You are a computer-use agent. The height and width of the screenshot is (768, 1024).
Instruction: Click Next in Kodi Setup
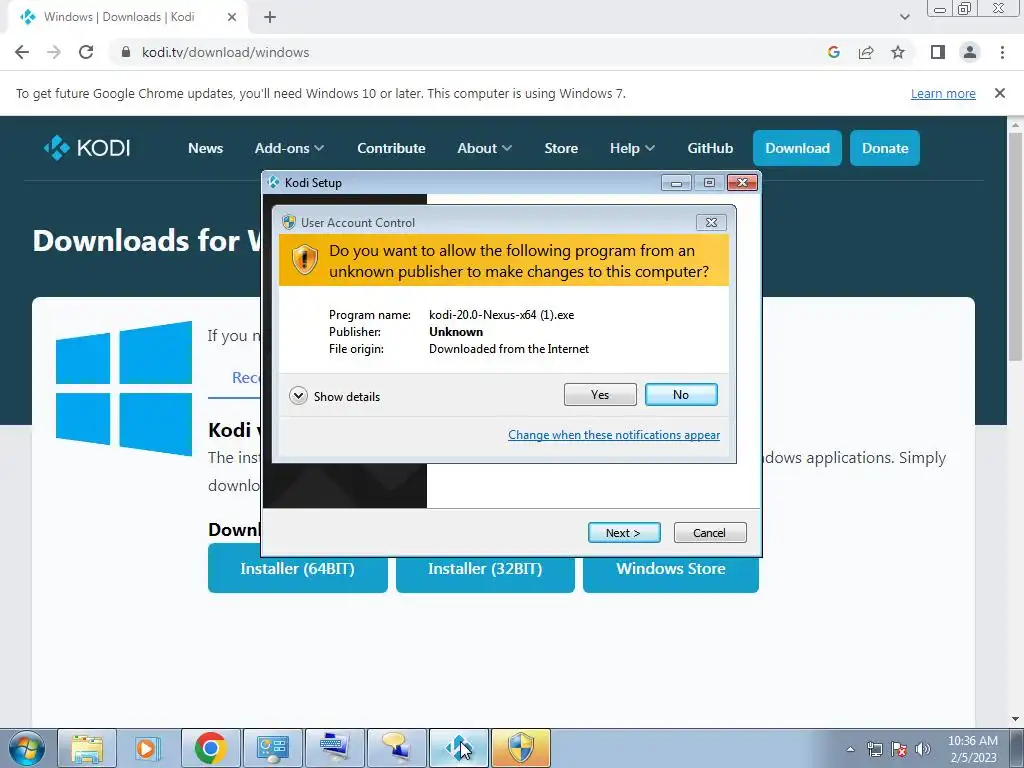(x=624, y=533)
